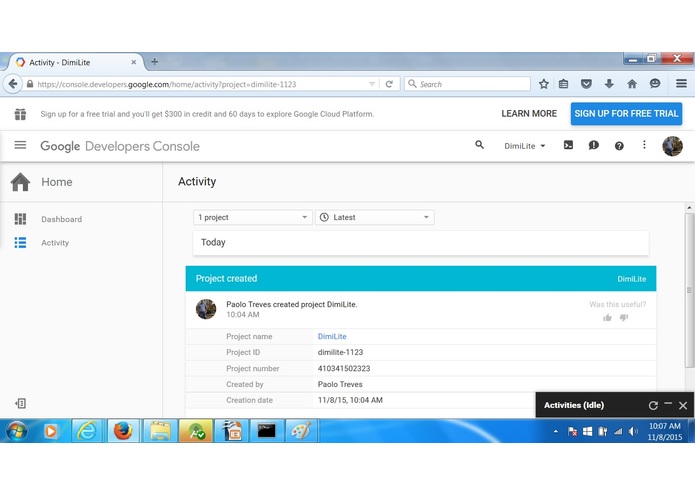695x494 pixels.
Task: Click the account profile picture
Action: (672, 146)
